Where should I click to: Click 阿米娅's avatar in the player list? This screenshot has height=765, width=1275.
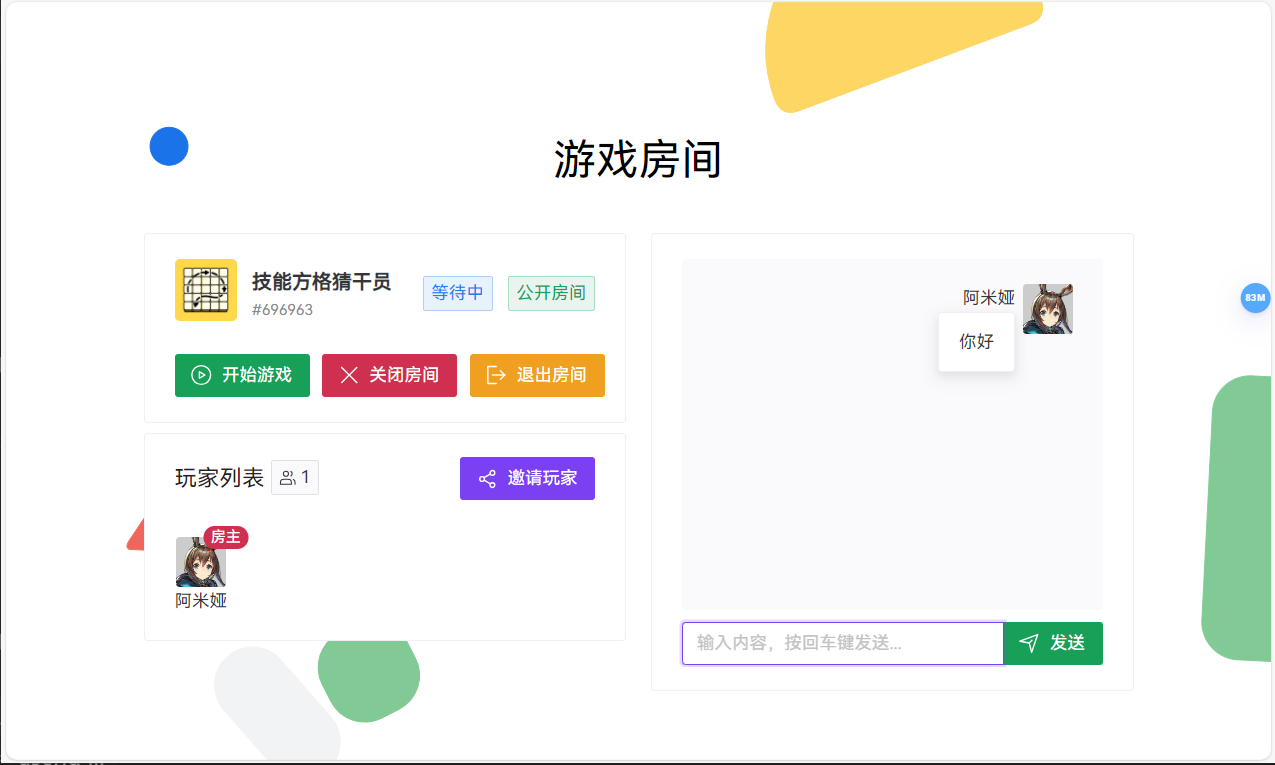(201, 562)
